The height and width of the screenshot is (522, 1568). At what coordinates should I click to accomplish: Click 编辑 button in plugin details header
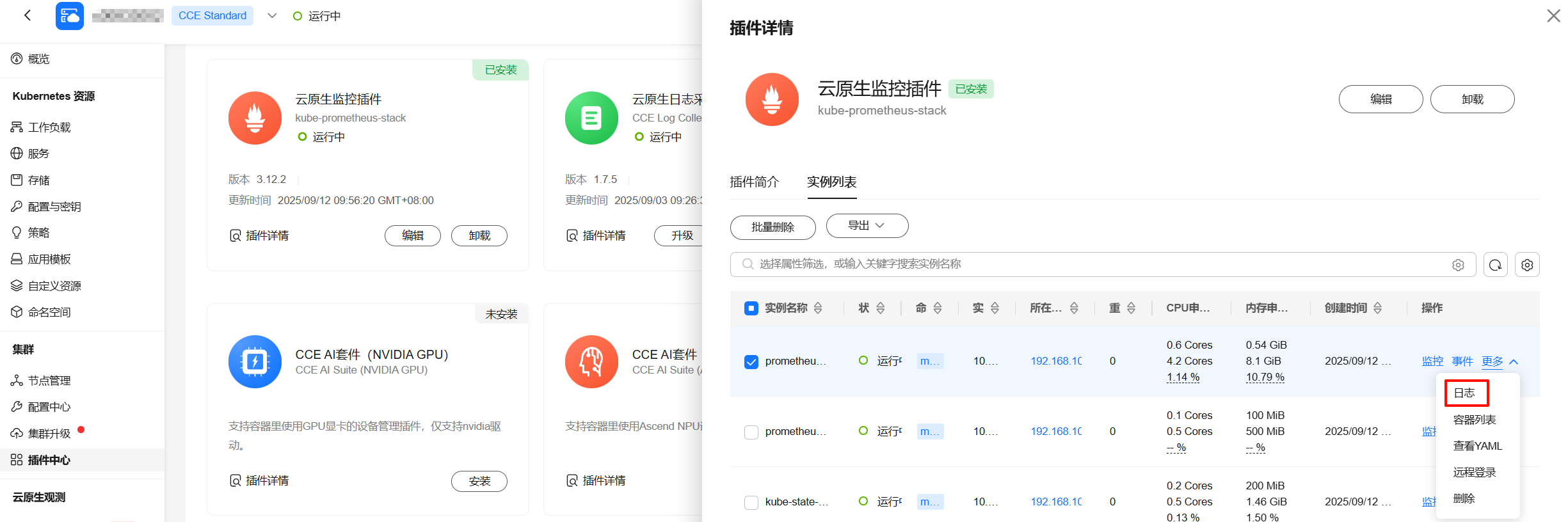coord(1381,99)
